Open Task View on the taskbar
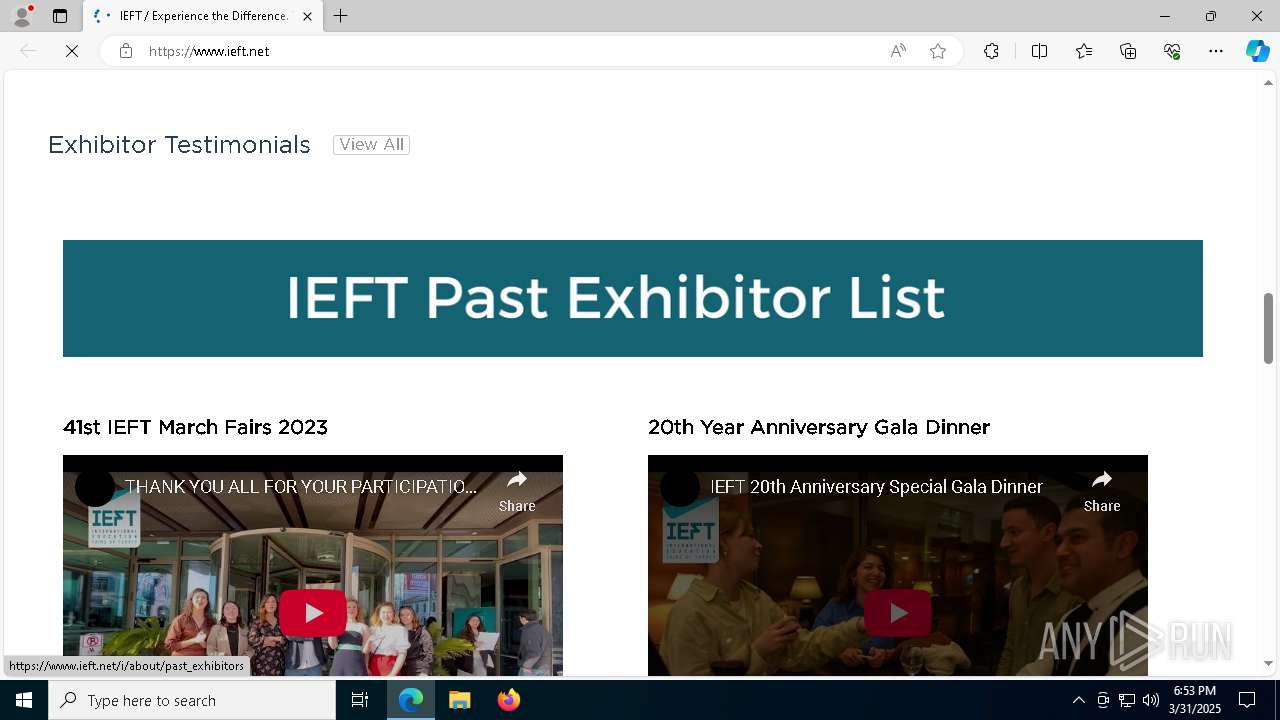This screenshot has height=720, width=1280. (x=360, y=700)
